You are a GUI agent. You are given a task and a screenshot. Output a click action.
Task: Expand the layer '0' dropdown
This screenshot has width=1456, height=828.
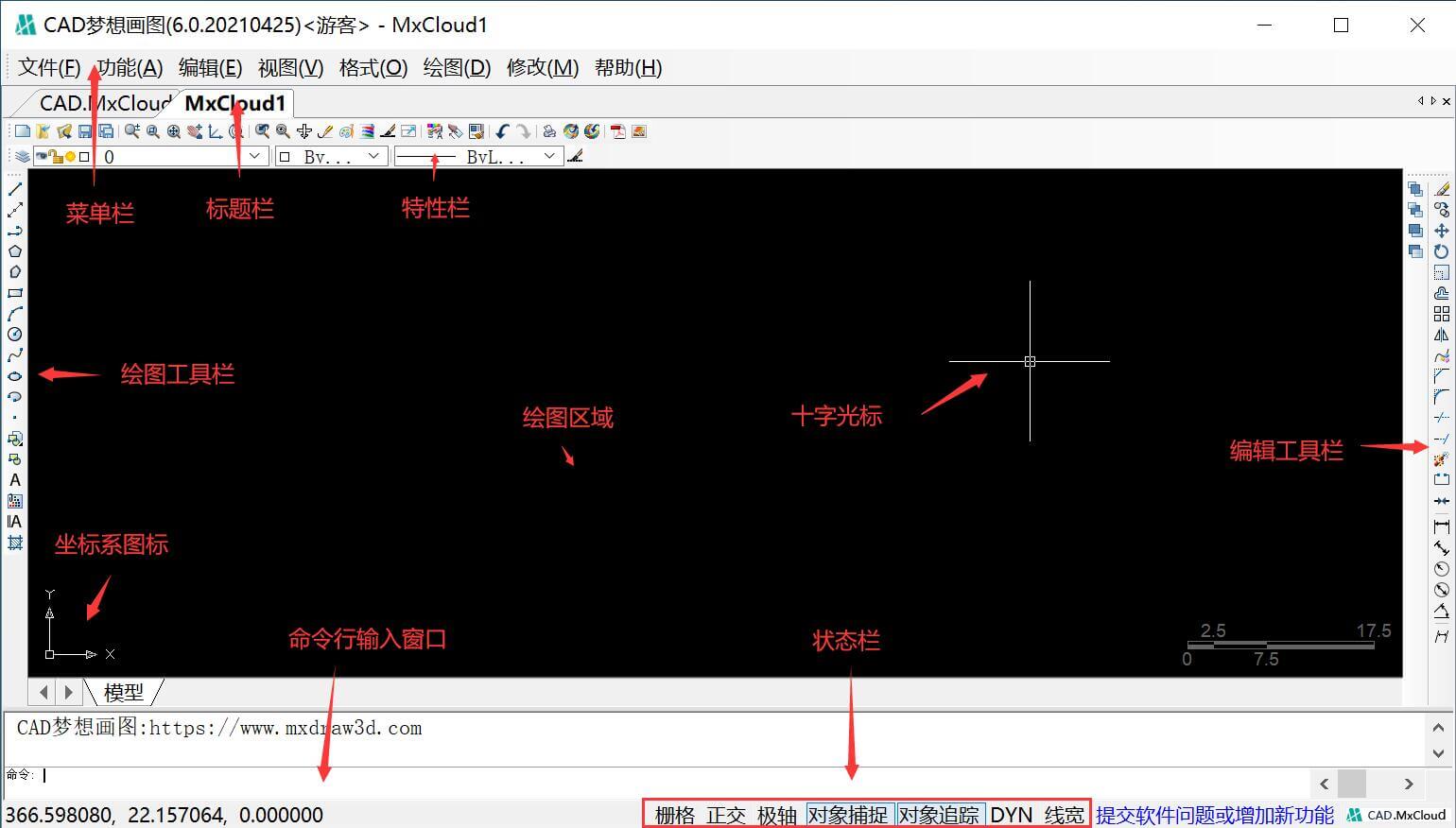[x=254, y=156]
